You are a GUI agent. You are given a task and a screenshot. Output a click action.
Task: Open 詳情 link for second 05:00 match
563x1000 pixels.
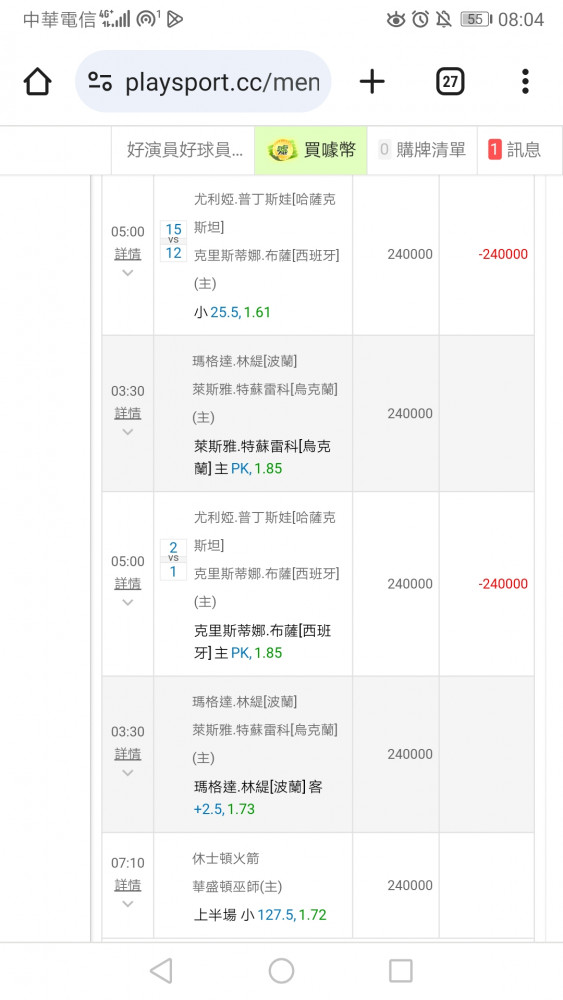(128, 584)
